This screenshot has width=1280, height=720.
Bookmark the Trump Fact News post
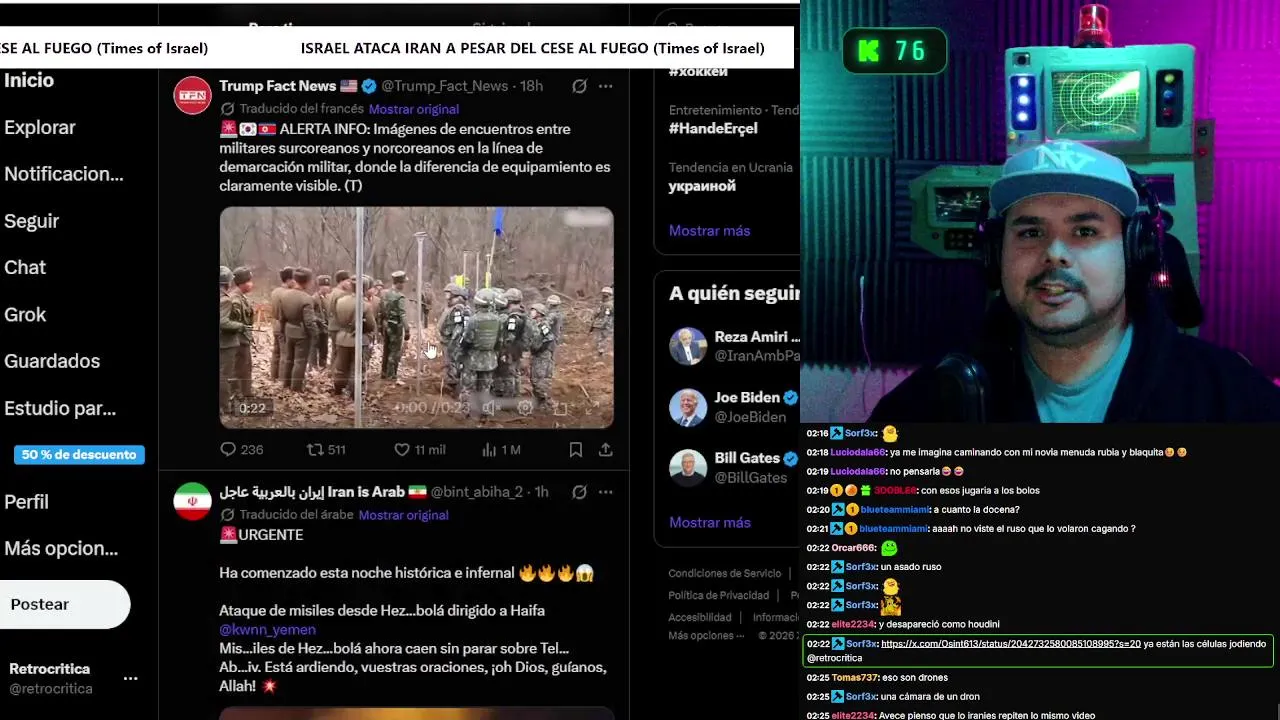point(576,450)
